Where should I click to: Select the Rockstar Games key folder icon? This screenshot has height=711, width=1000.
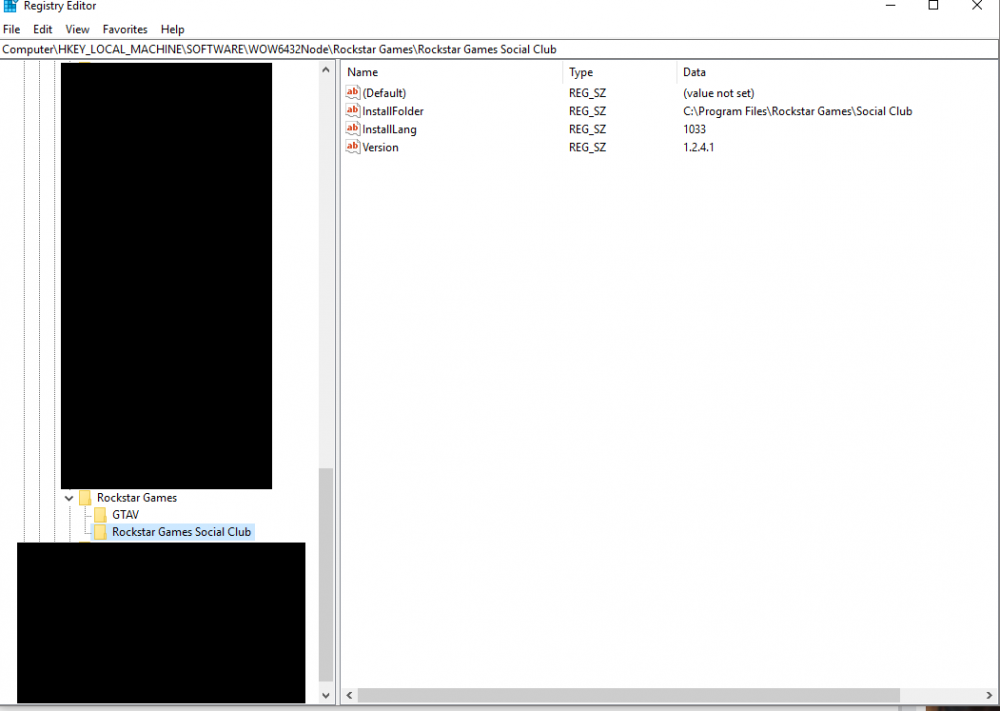tap(85, 498)
